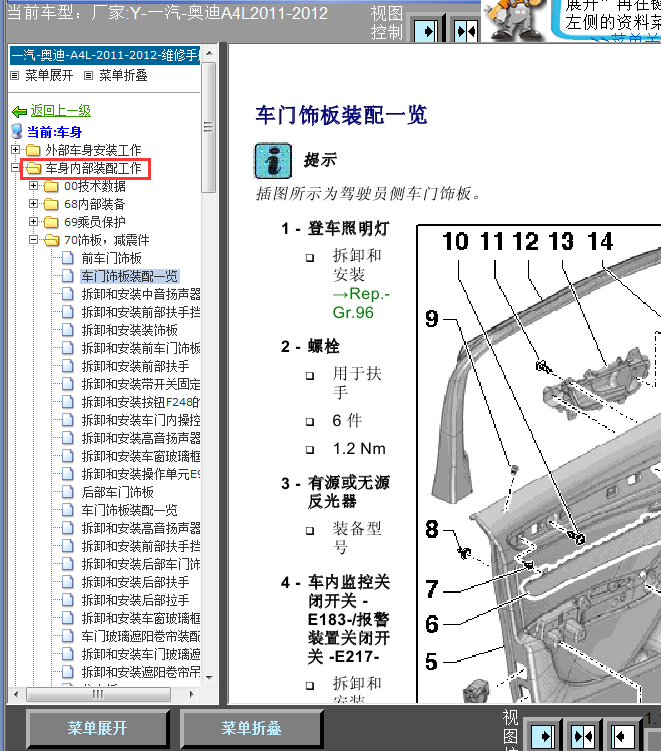
Task: Click the top view-control right-arrow icon
Action: (425, 32)
